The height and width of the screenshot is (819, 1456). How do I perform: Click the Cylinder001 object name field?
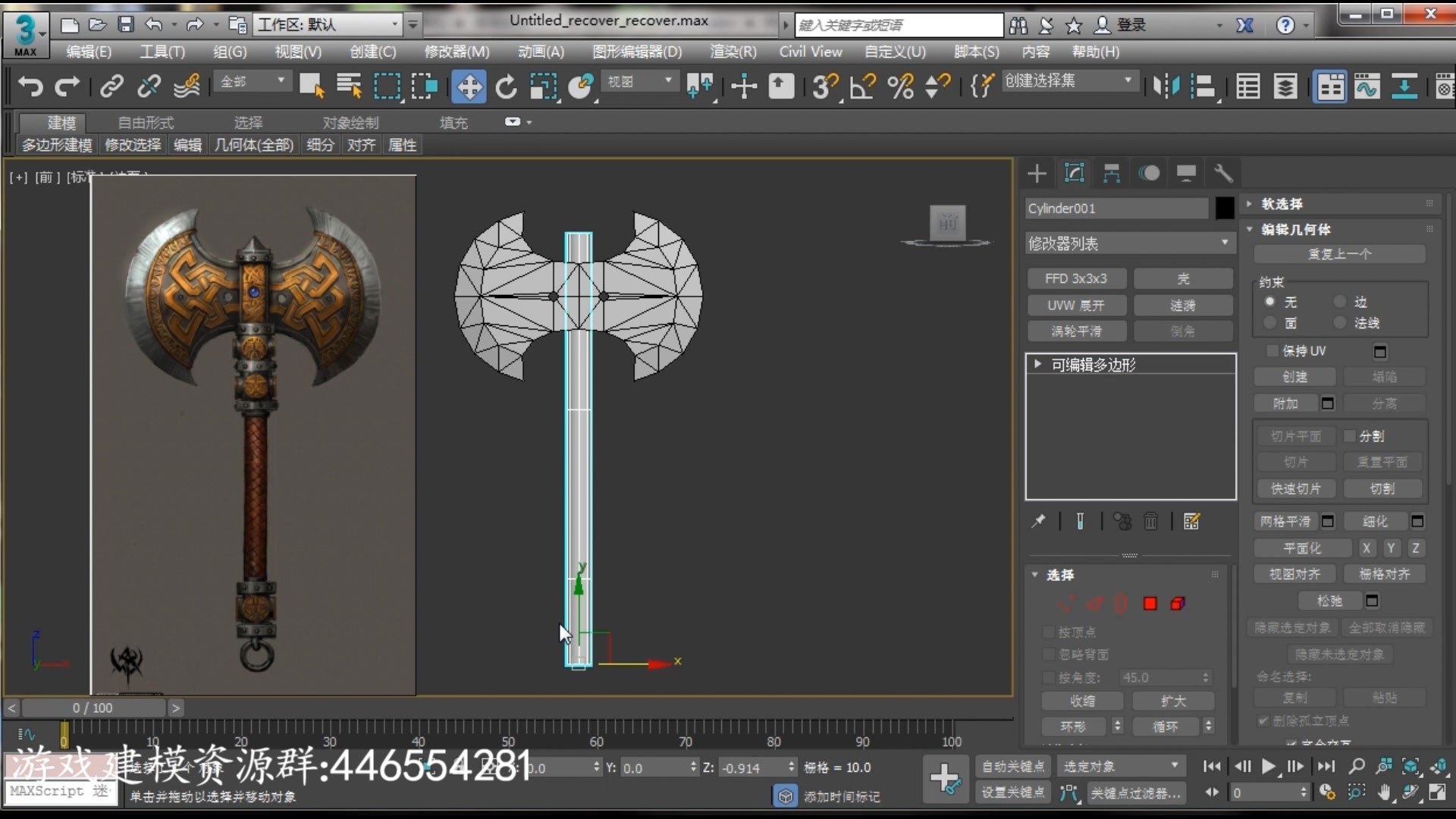coord(1116,208)
